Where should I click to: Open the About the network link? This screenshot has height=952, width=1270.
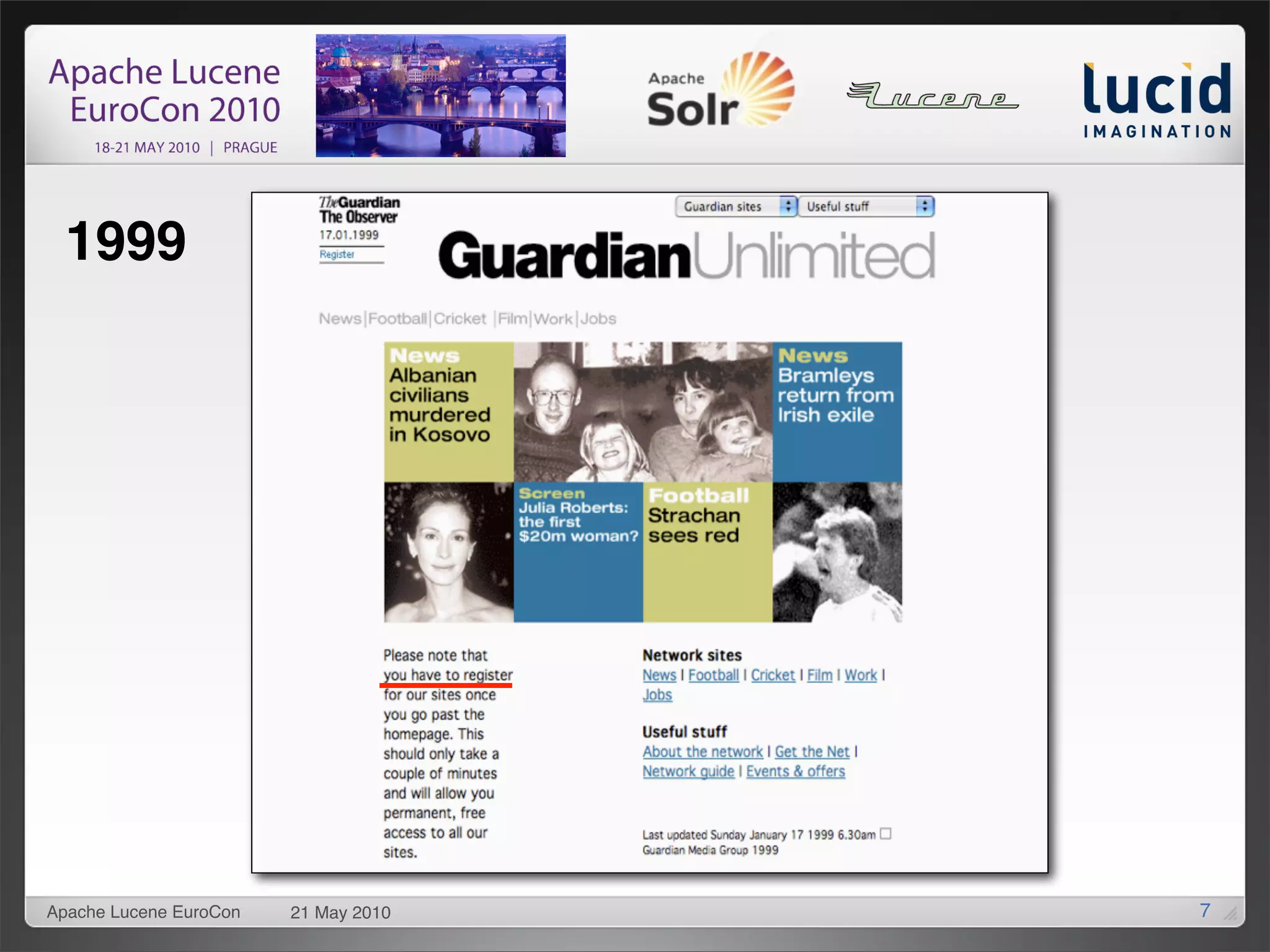tap(702, 752)
